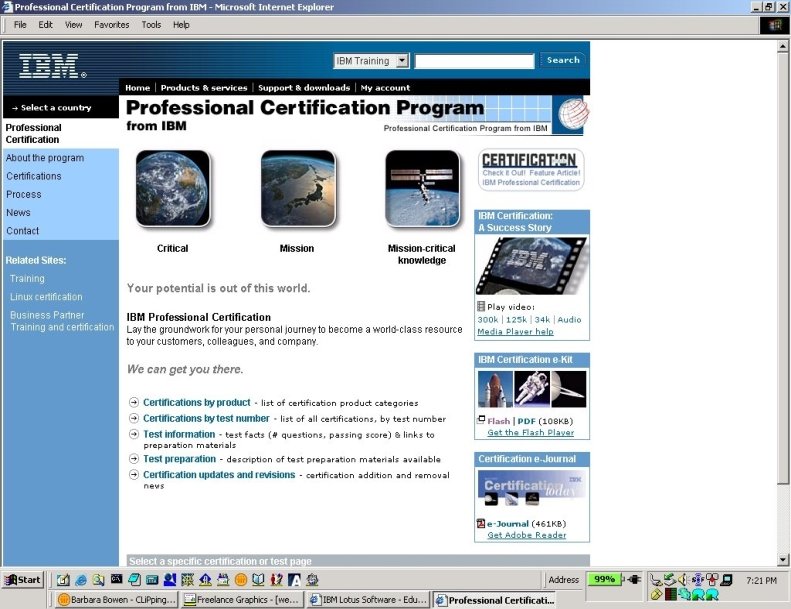The width and height of the screenshot is (791, 609).
Task: Click the speaker volume tray icon
Action: coord(683,580)
